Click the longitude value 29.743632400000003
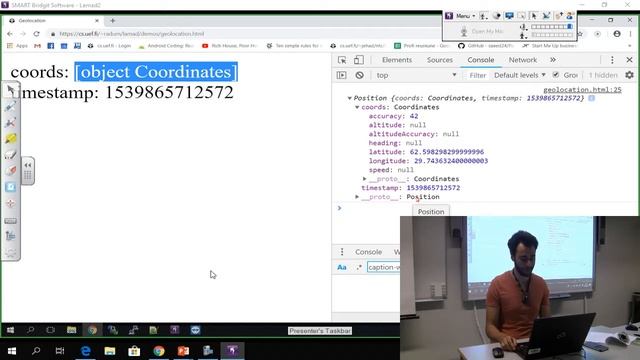Viewport: 640px width, 360px height. click(451, 161)
